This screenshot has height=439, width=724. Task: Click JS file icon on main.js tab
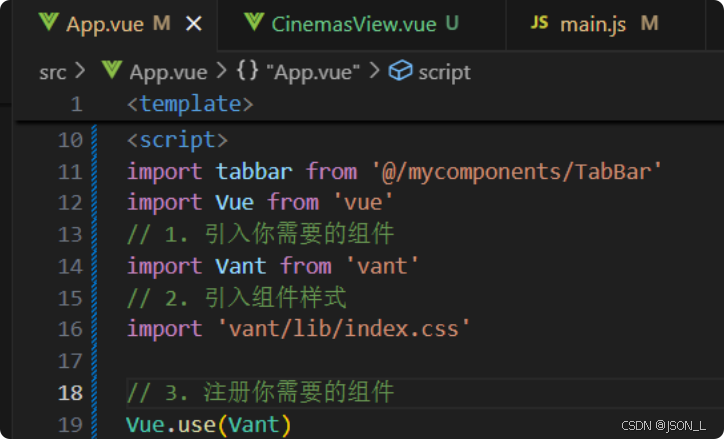539,22
